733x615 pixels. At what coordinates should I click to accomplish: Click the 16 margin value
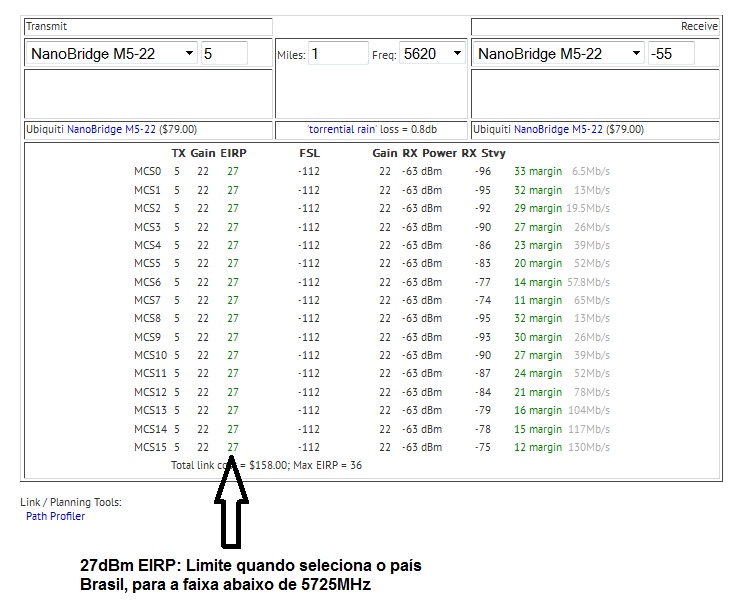point(538,410)
